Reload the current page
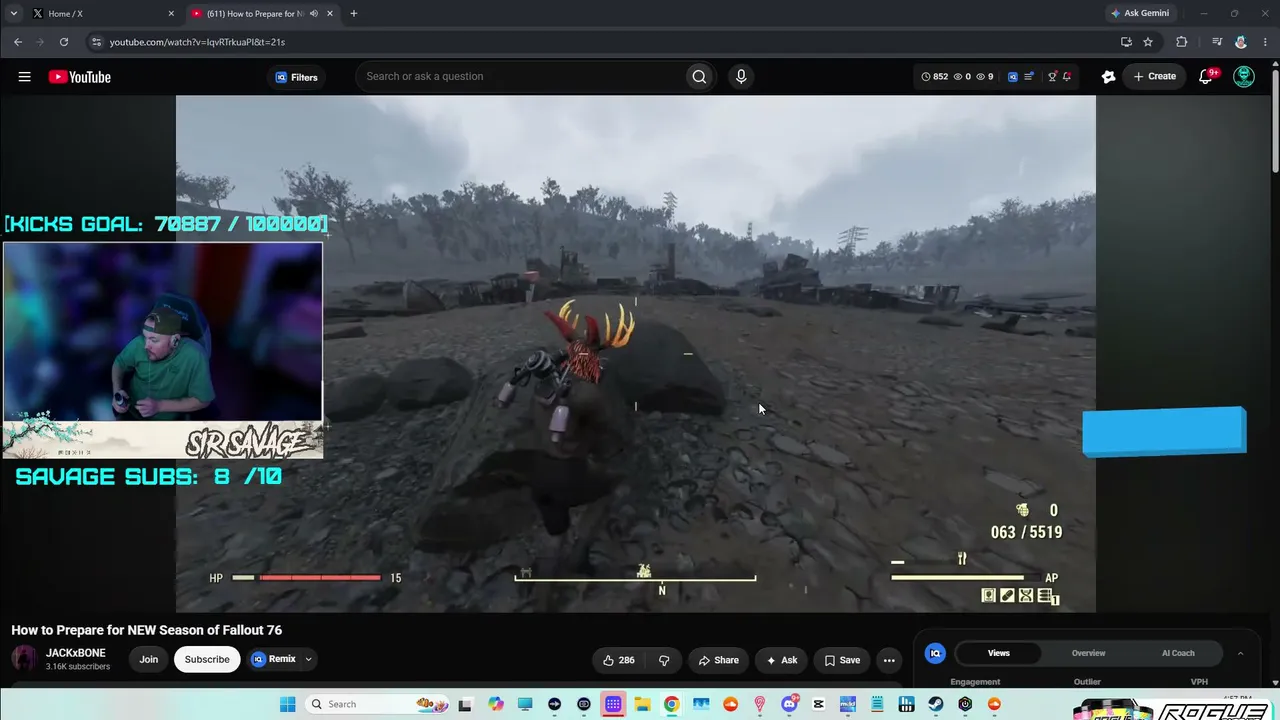 pyautogui.click(x=64, y=42)
